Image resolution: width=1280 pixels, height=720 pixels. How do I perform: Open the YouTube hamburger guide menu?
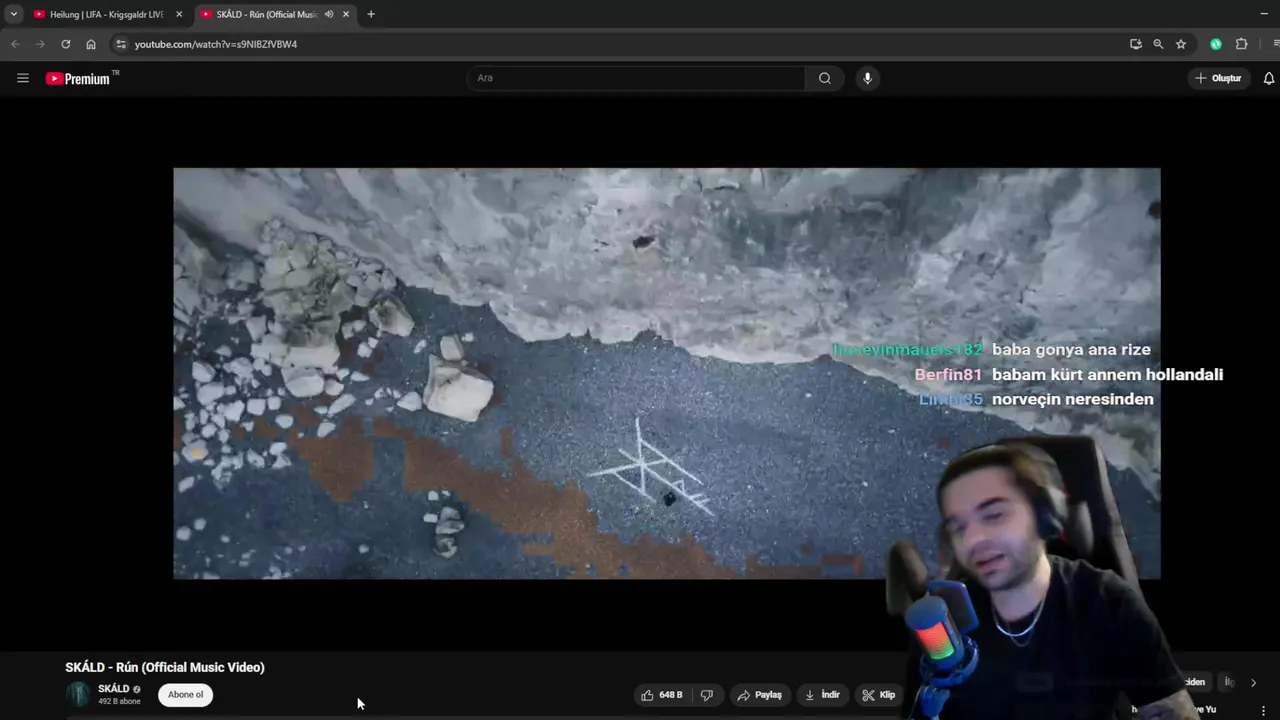tap(23, 78)
